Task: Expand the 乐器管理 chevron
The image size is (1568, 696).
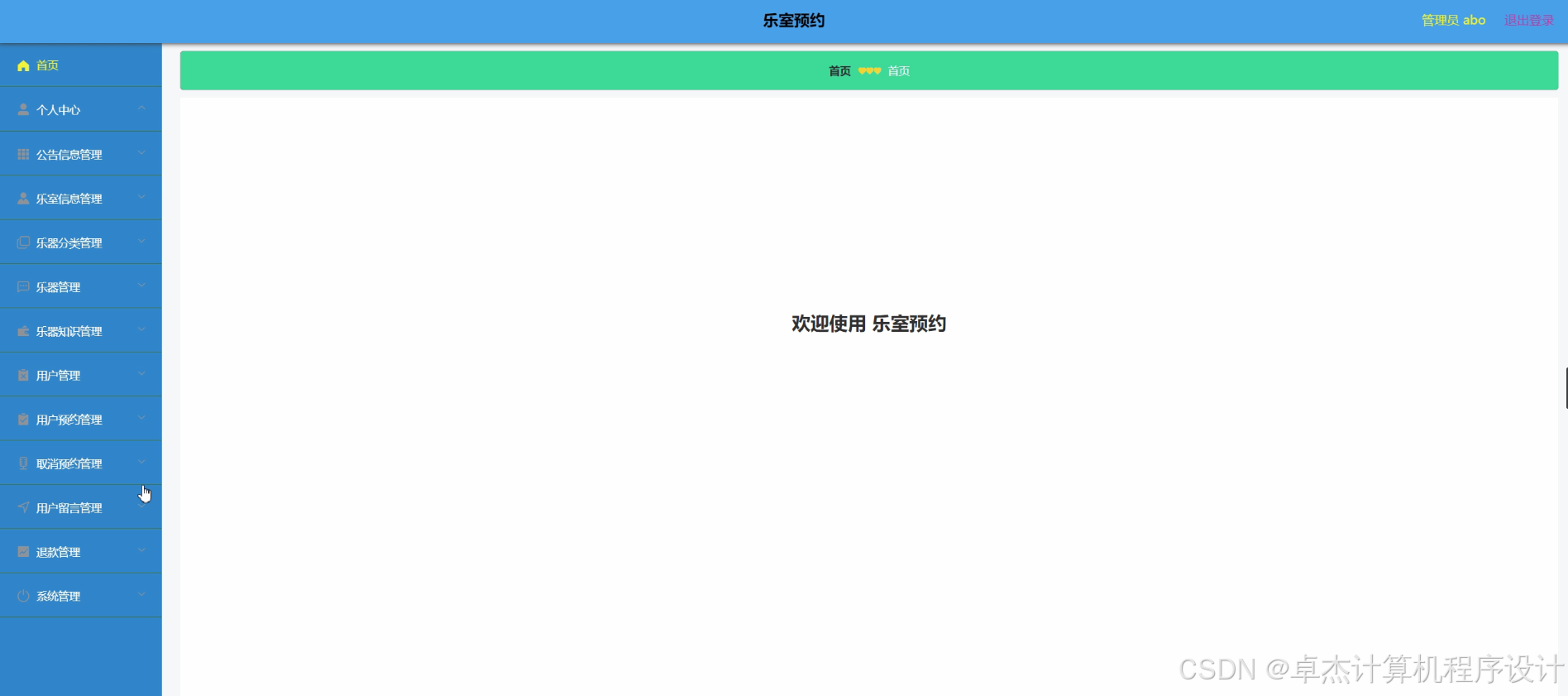Action: point(141,286)
